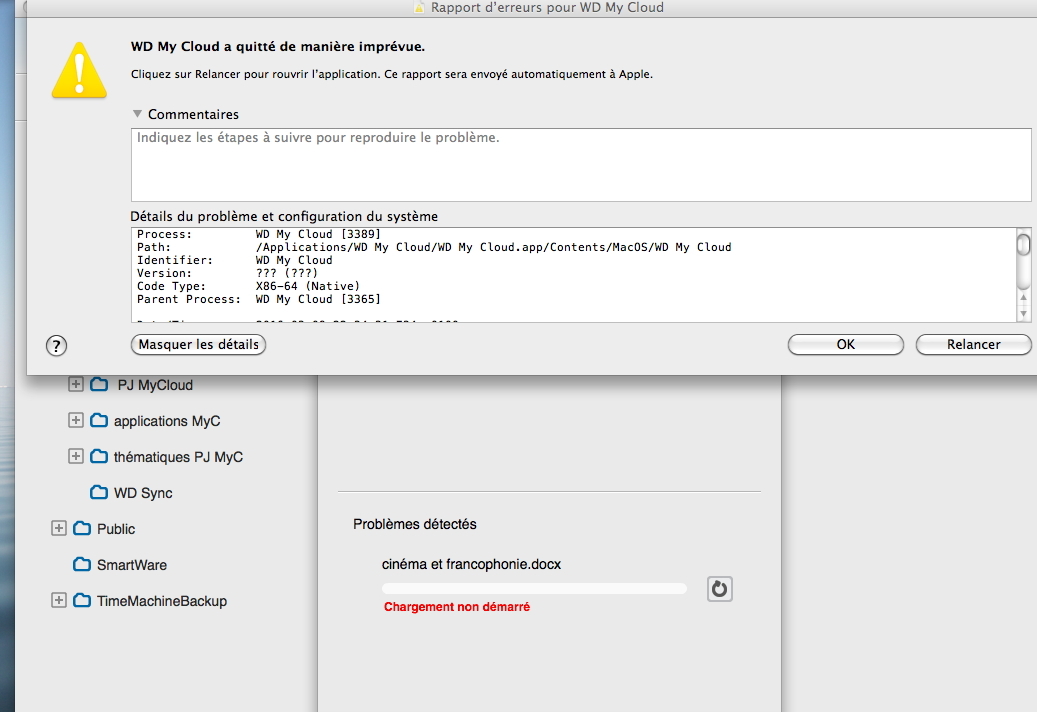
Task: Click the 'Chargement non démarré' status text
Action: 457,607
